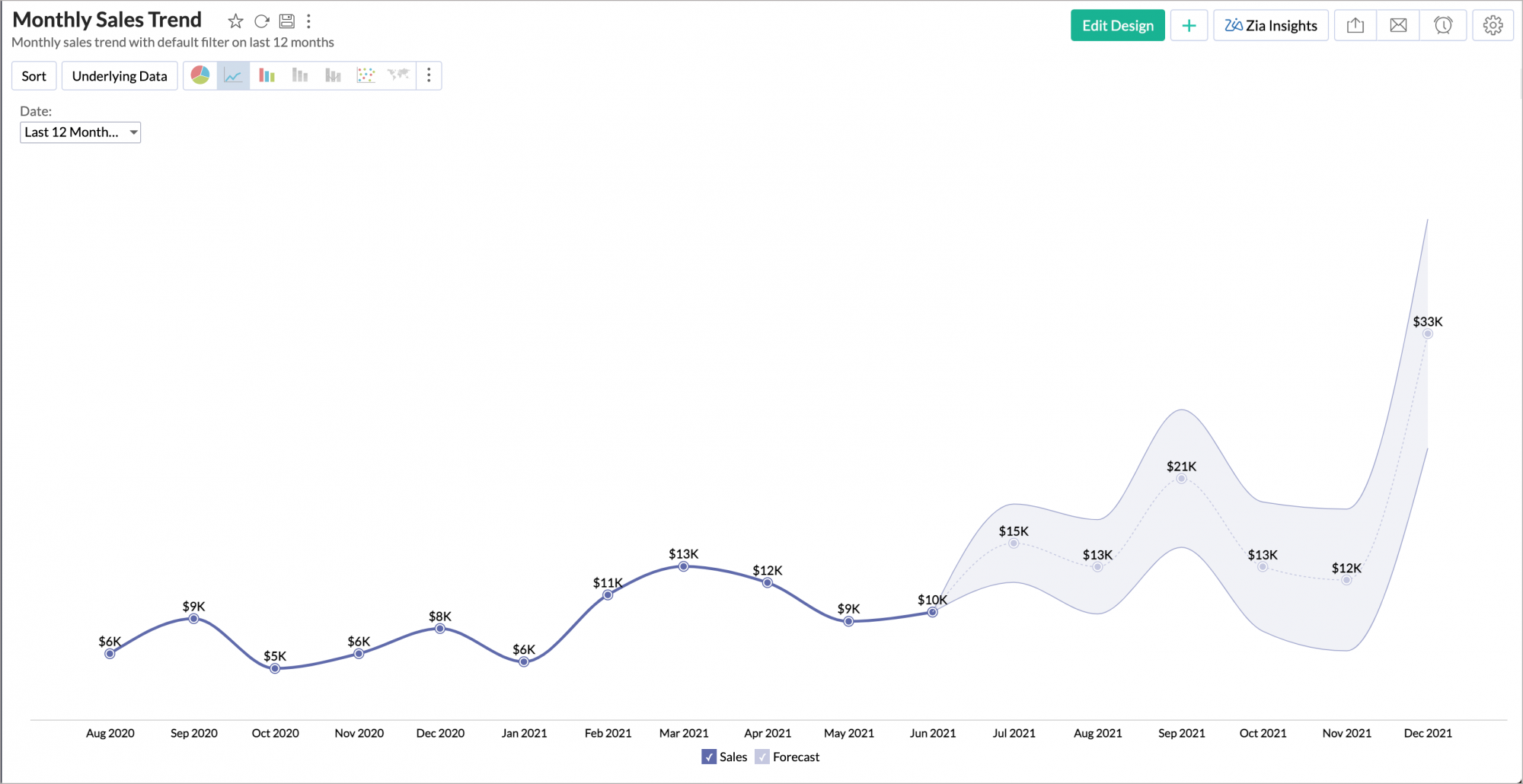Open report settings gear
1523x784 pixels.
[x=1493, y=26]
